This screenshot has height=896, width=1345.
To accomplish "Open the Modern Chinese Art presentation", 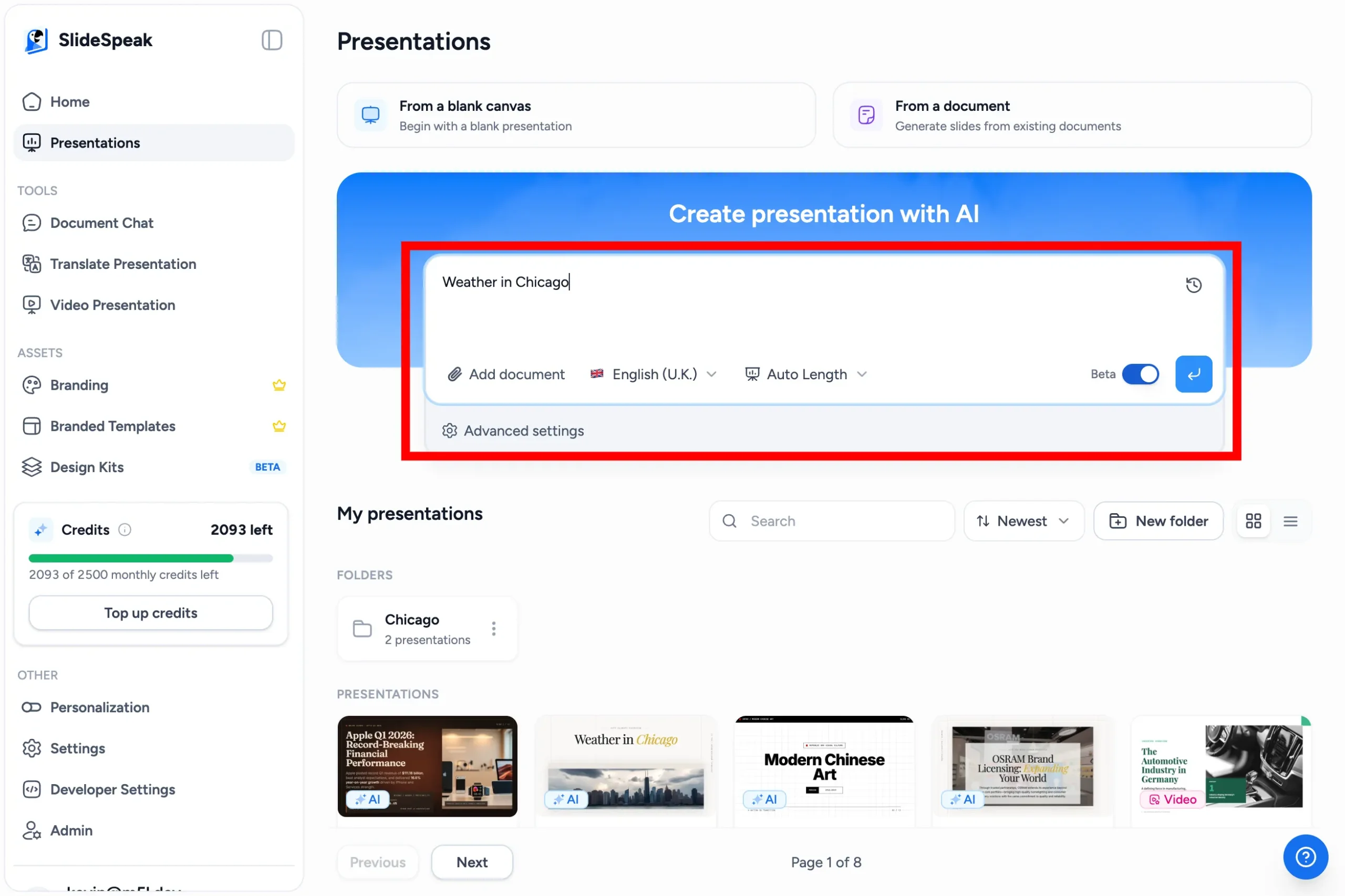I will click(x=824, y=766).
